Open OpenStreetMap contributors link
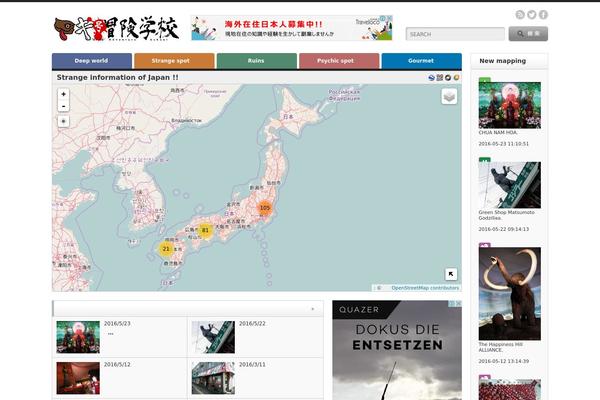Screen dimensions: 600x400 pos(425,288)
